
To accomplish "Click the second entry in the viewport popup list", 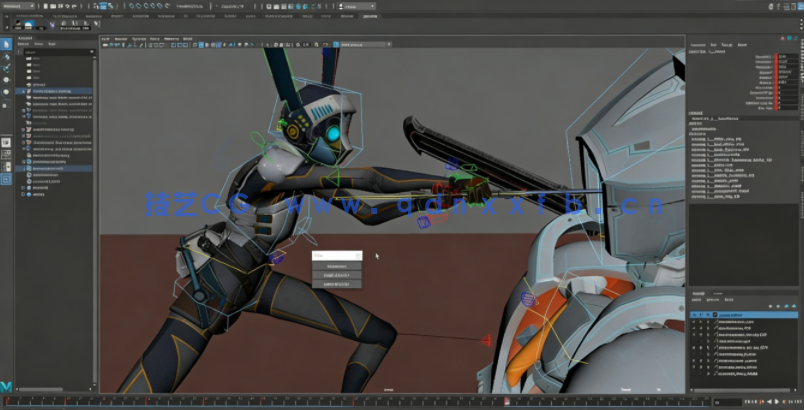I will click(337, 275).
